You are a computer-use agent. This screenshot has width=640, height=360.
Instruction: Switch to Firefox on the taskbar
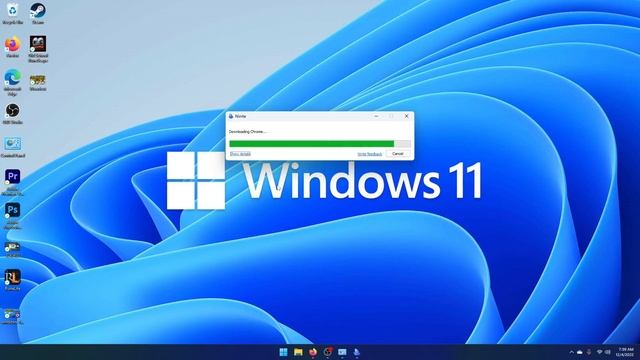point(313,352)
